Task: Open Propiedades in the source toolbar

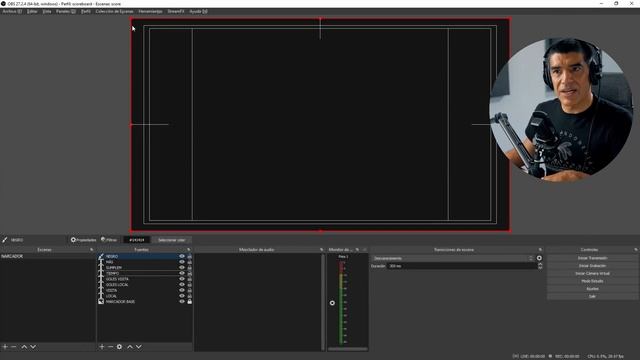Action: 83,240
